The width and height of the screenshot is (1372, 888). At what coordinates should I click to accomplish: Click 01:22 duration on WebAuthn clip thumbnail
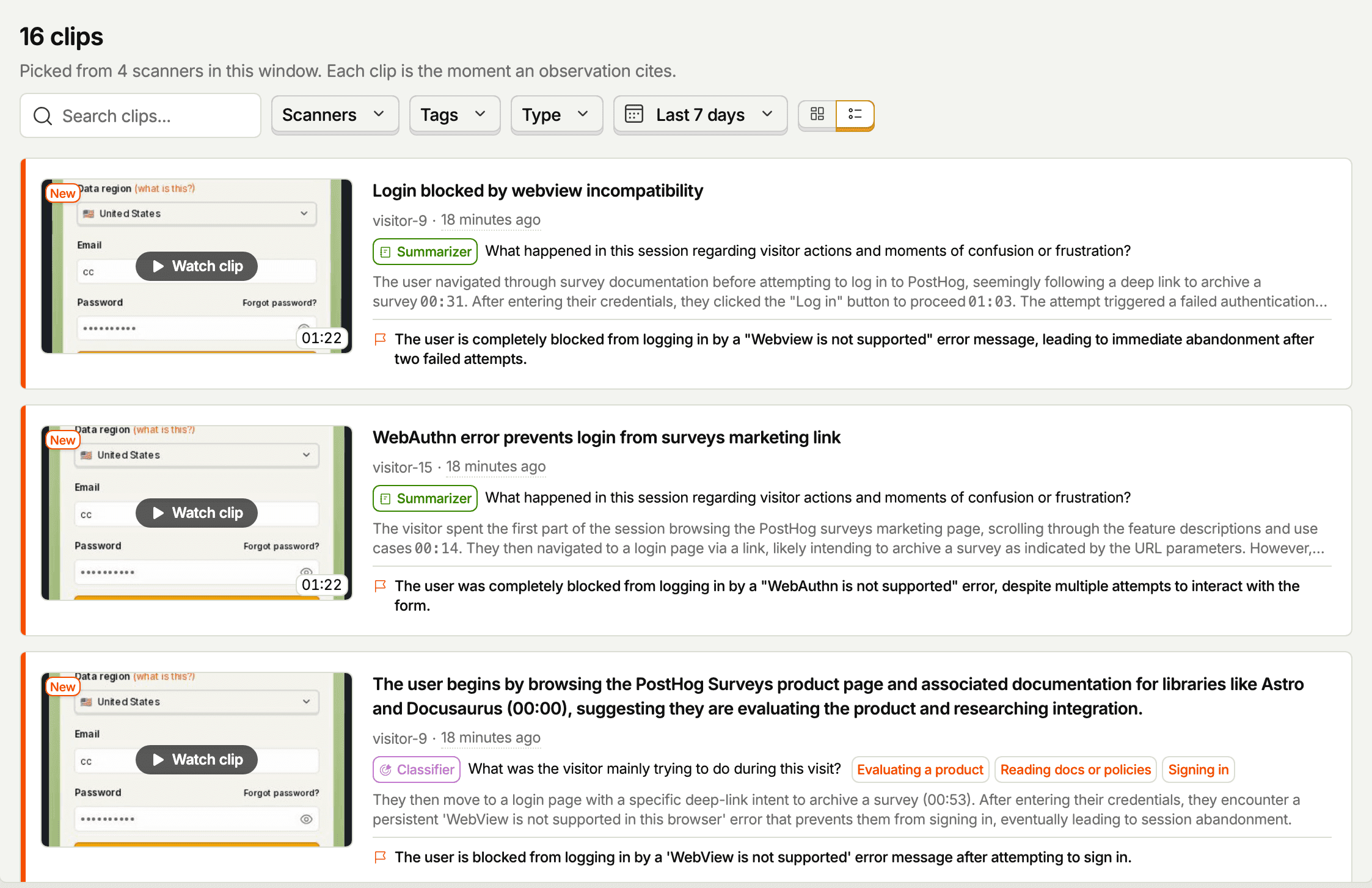[322, 585]
